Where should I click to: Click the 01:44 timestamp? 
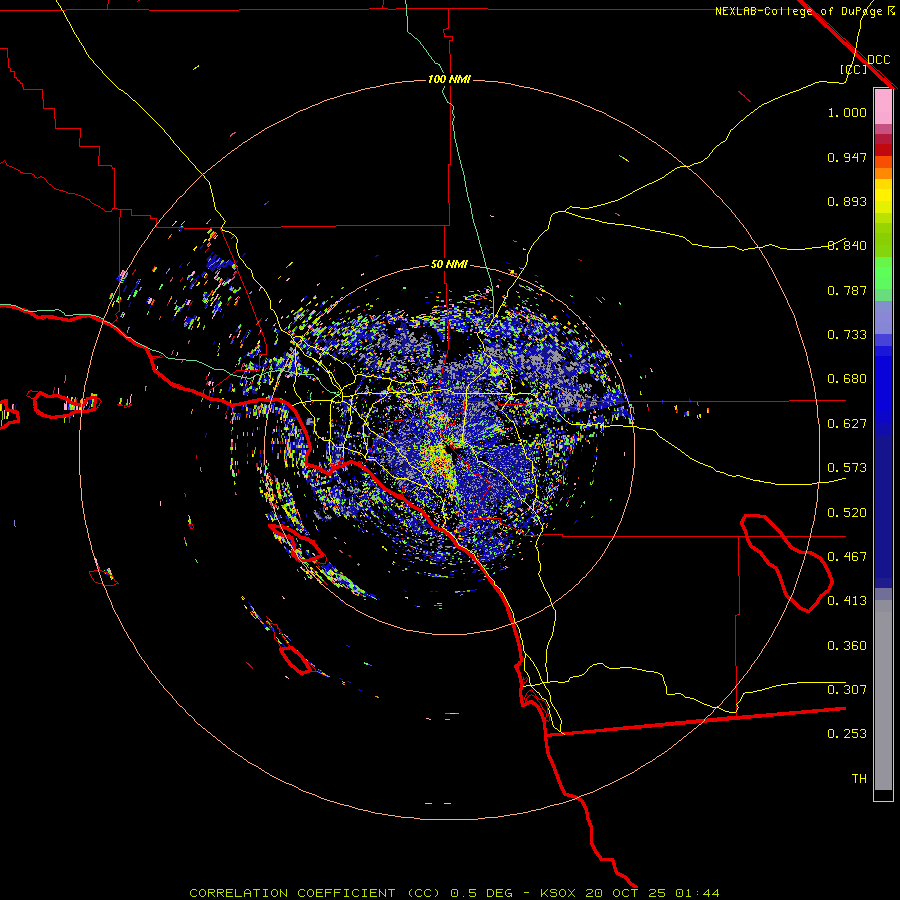697,893
